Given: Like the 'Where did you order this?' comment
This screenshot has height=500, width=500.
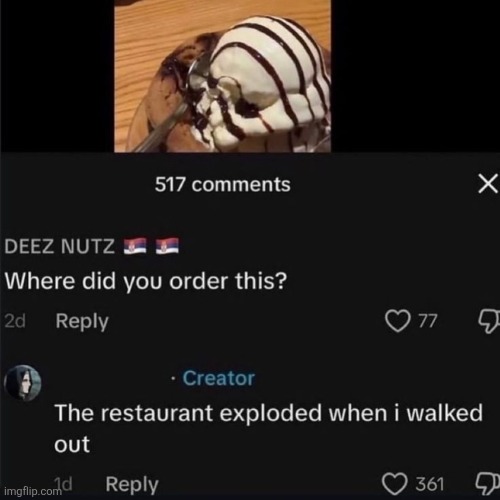Looking at the screenshot, I should pyautogui.click(x=398, y=321).
